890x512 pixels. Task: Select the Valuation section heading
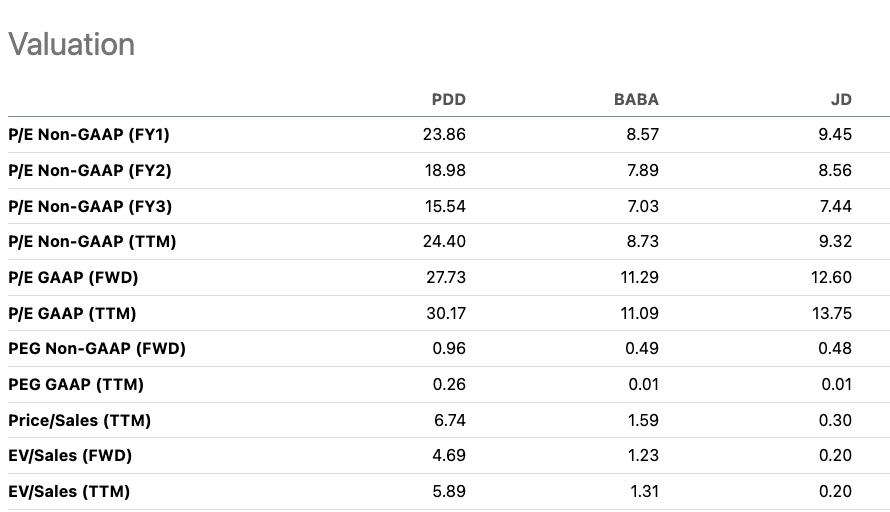pos(72,44)
